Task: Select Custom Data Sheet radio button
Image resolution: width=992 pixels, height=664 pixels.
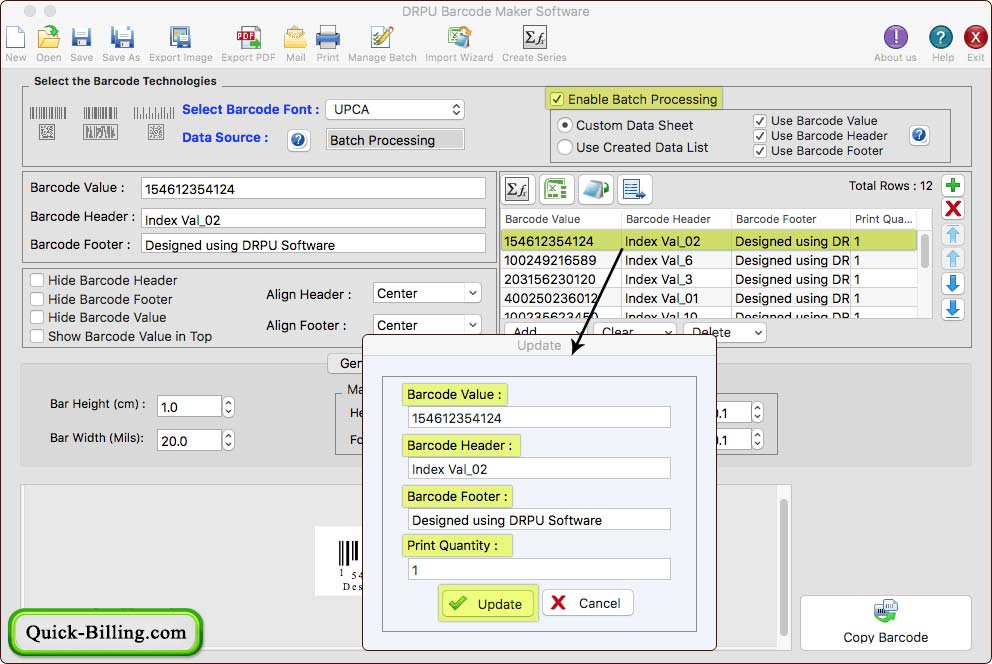Action: point(564,125)
